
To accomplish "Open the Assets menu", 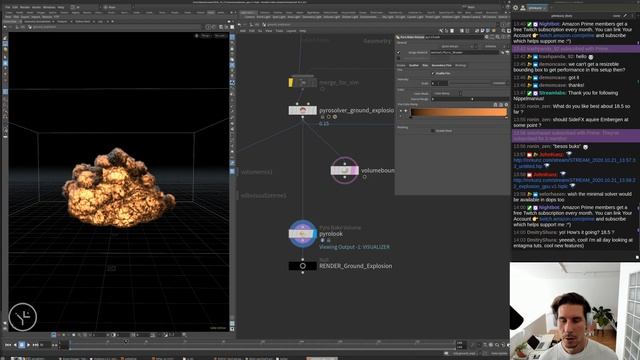I will click(36, 7).
